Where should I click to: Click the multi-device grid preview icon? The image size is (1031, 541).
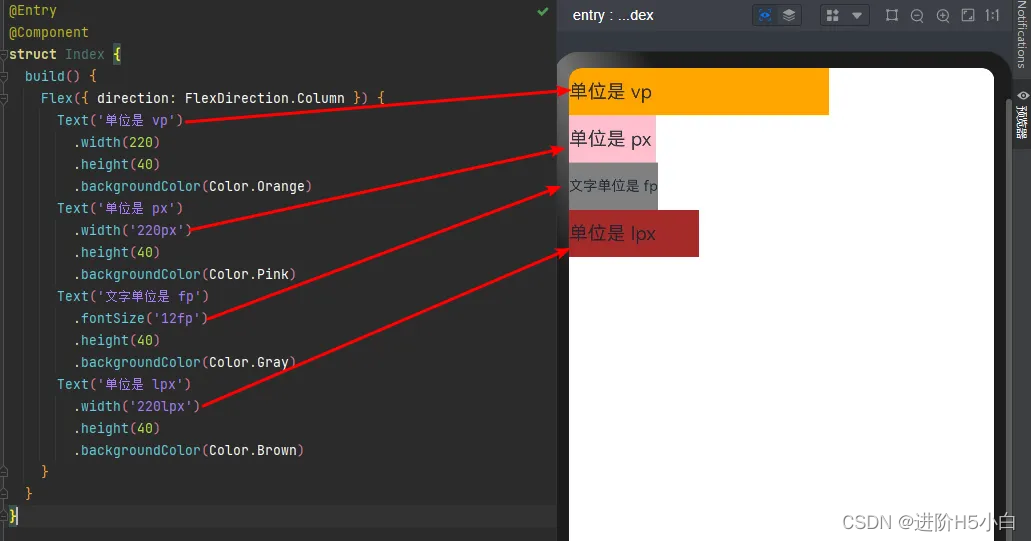[x=833, y=15]
